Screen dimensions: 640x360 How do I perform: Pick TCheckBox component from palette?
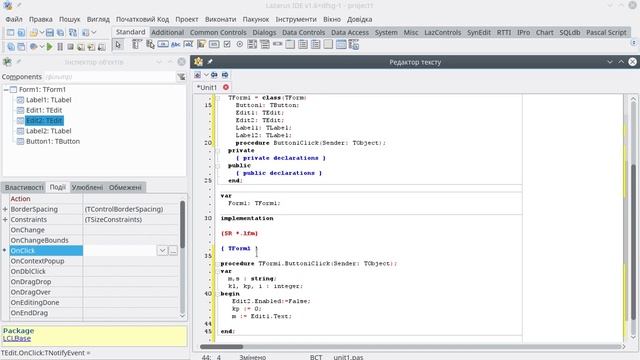point(227,44)
